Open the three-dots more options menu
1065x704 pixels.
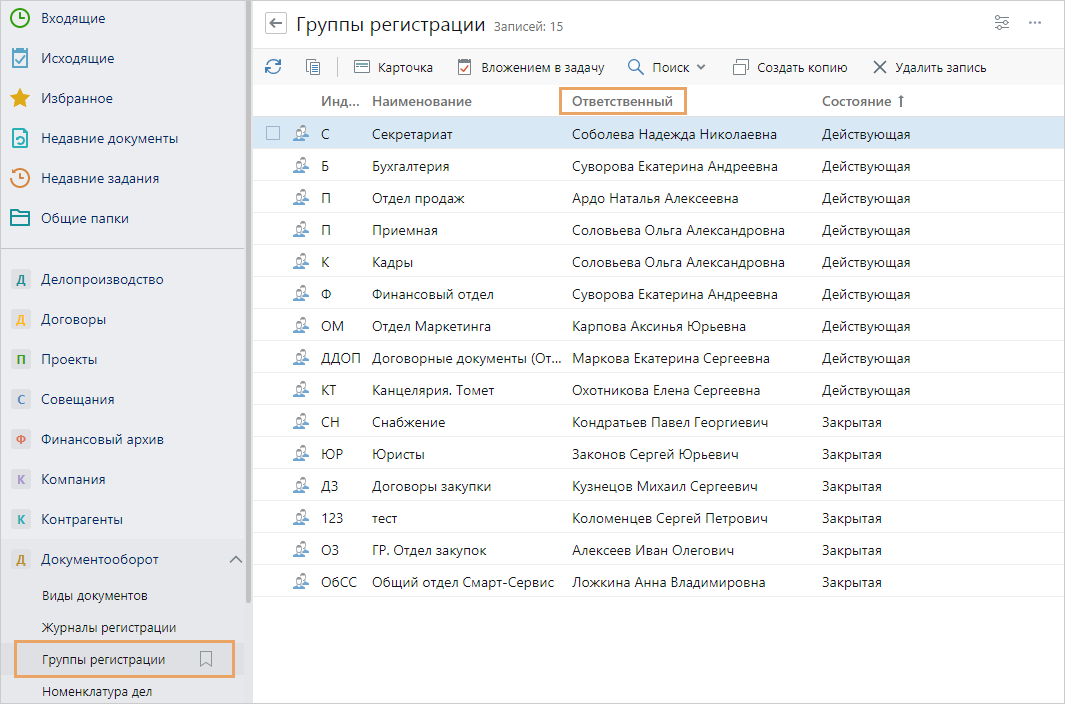click(1035, 23)
